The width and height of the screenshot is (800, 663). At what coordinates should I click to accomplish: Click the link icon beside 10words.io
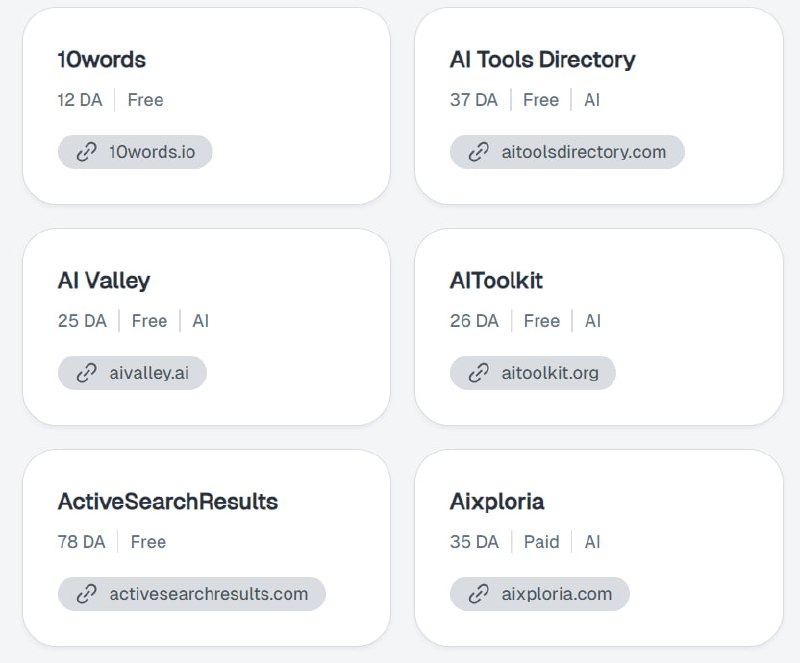tap(87, 152)
